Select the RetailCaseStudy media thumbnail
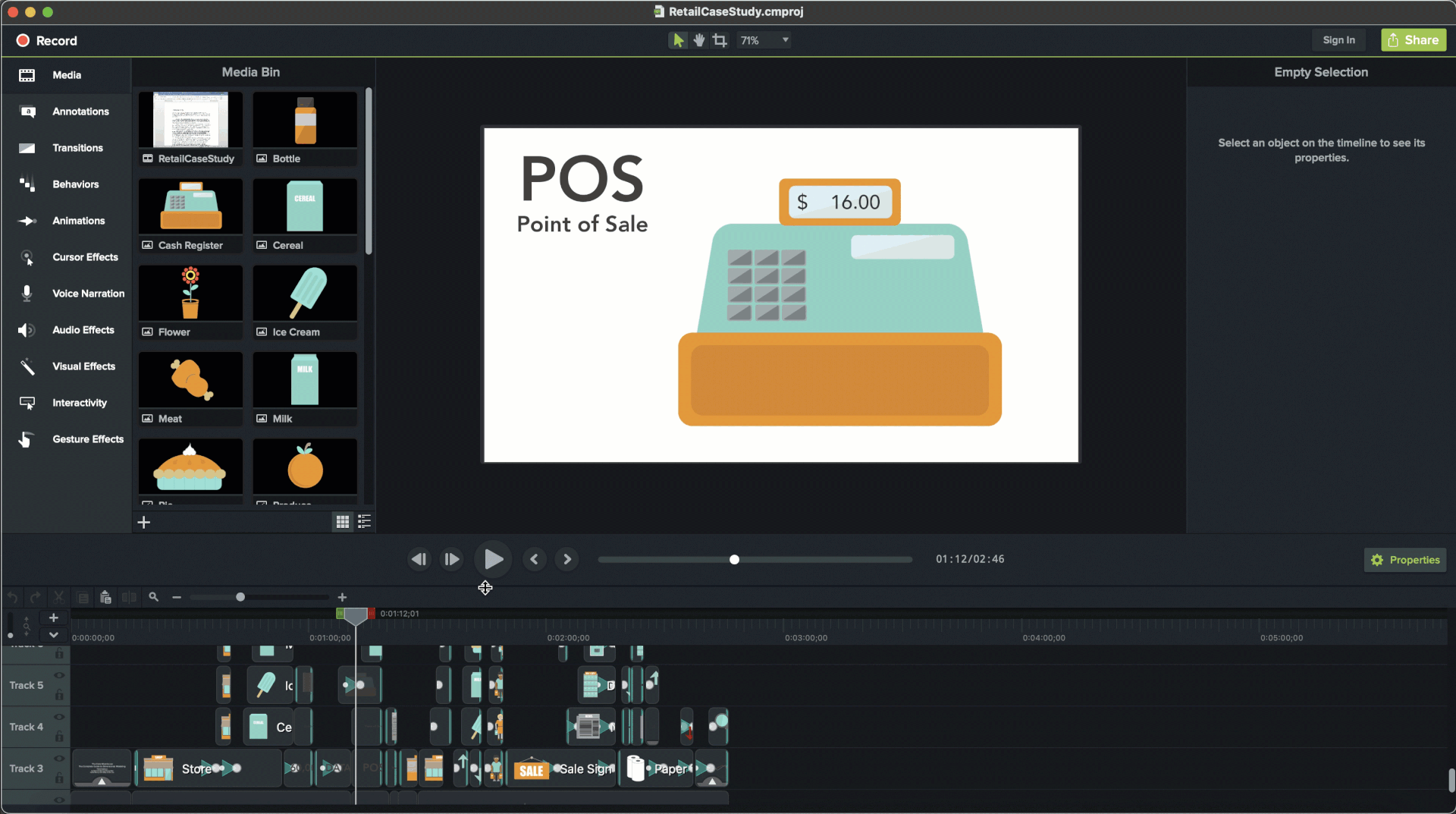Viewport: 1456px width, 814px height. pyautogui.click(x=190, y=120)
